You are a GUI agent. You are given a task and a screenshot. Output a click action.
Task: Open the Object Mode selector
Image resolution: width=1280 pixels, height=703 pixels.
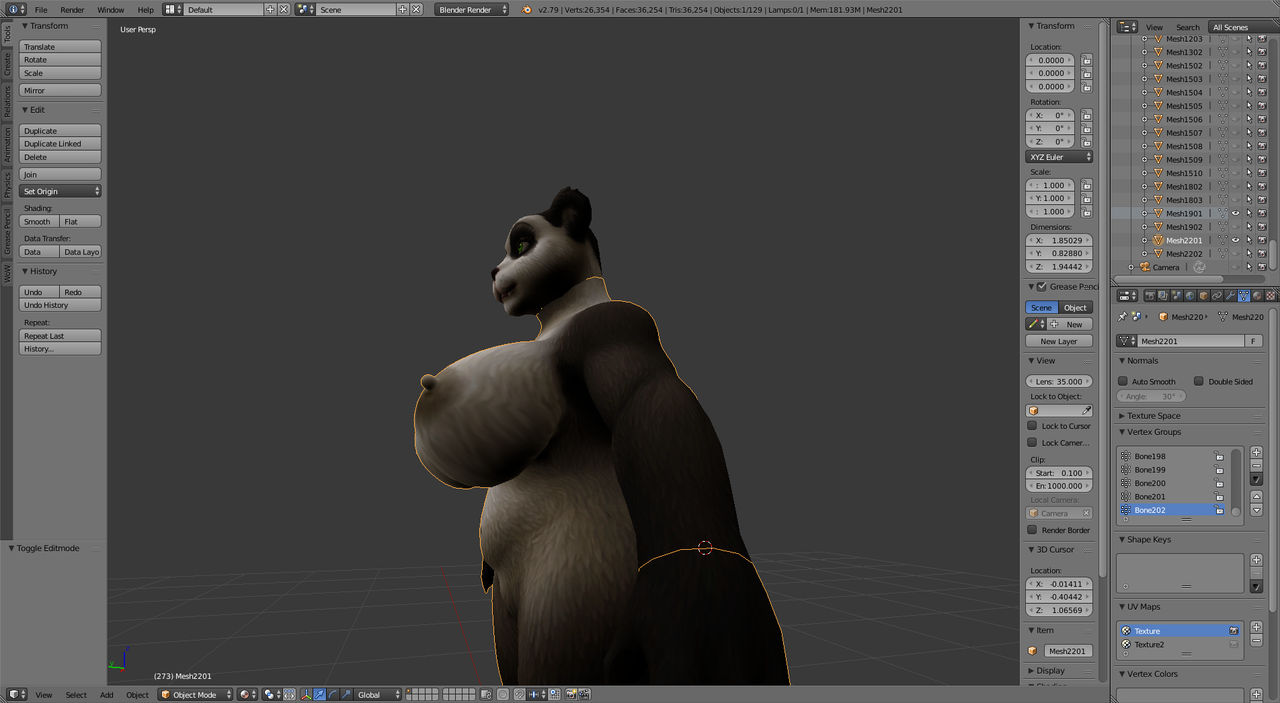196,694
